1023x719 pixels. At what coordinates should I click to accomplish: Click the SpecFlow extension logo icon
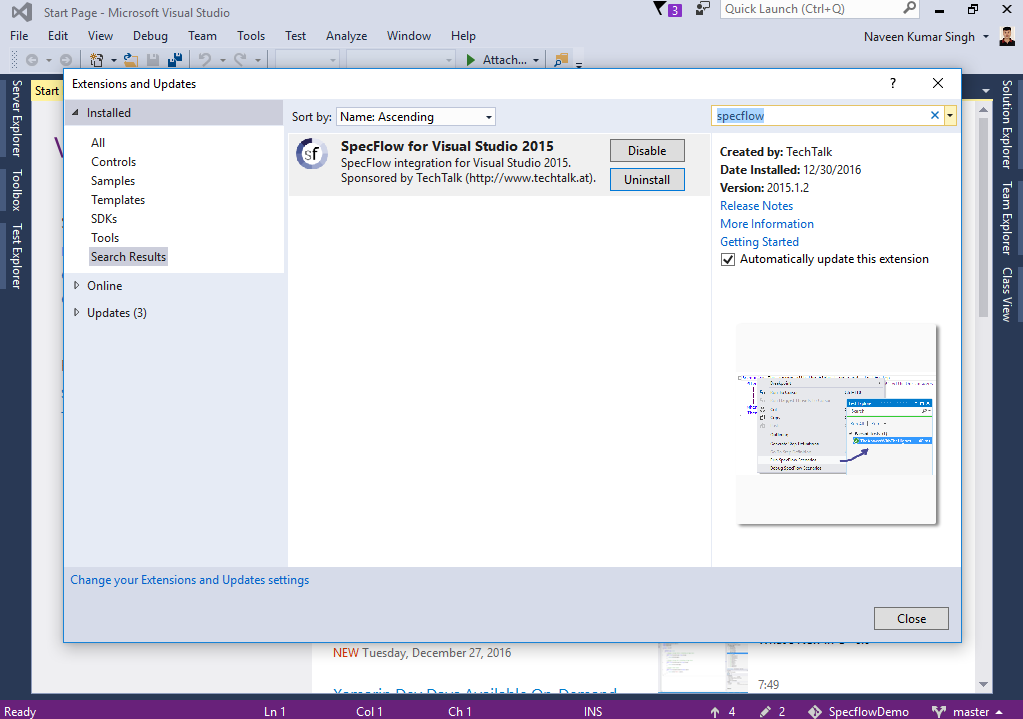pos(312,154)
